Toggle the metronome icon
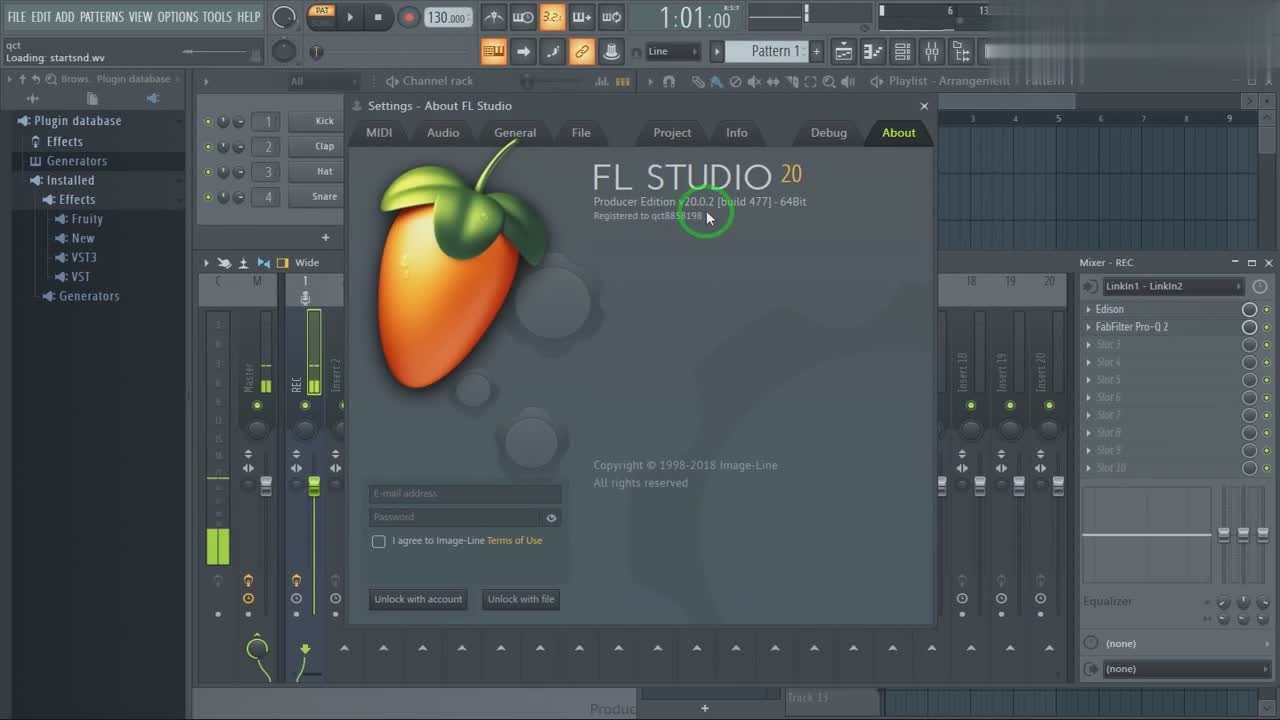Viewport: 1280px width, 720px height. coord(493,17)
